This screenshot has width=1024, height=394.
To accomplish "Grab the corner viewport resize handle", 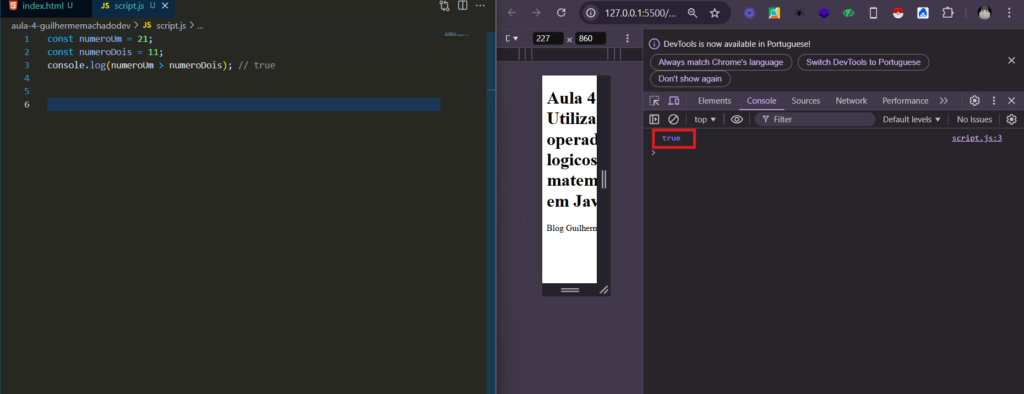I will point(603,289).
